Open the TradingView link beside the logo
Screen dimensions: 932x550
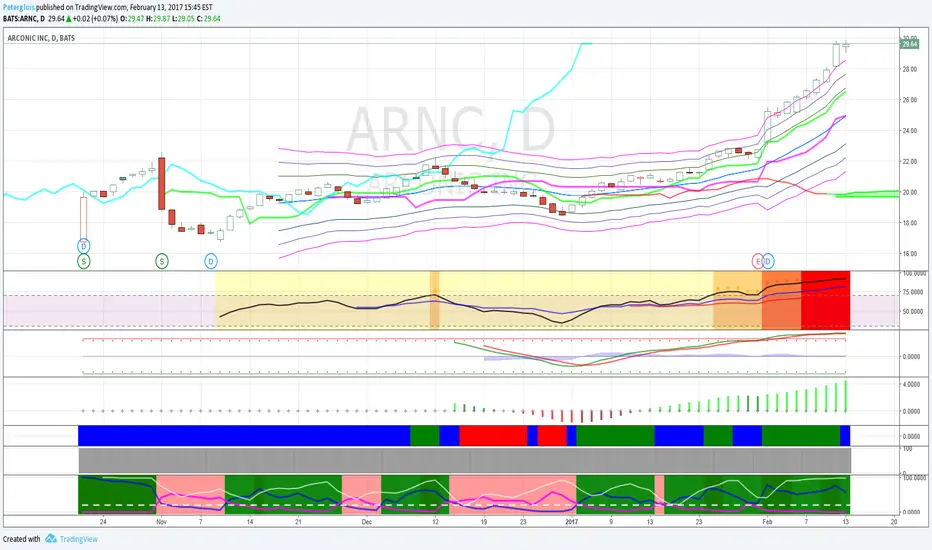pyautogui.click(x=78, y=539)
